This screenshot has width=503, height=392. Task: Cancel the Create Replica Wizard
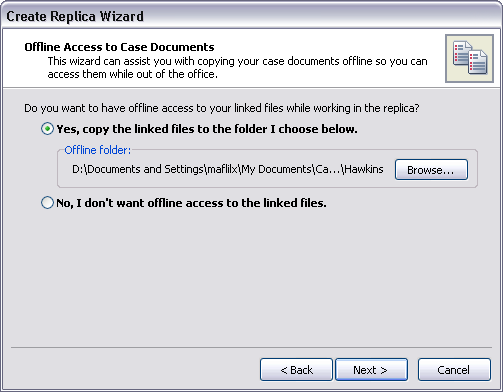click(x=454, y=370)
